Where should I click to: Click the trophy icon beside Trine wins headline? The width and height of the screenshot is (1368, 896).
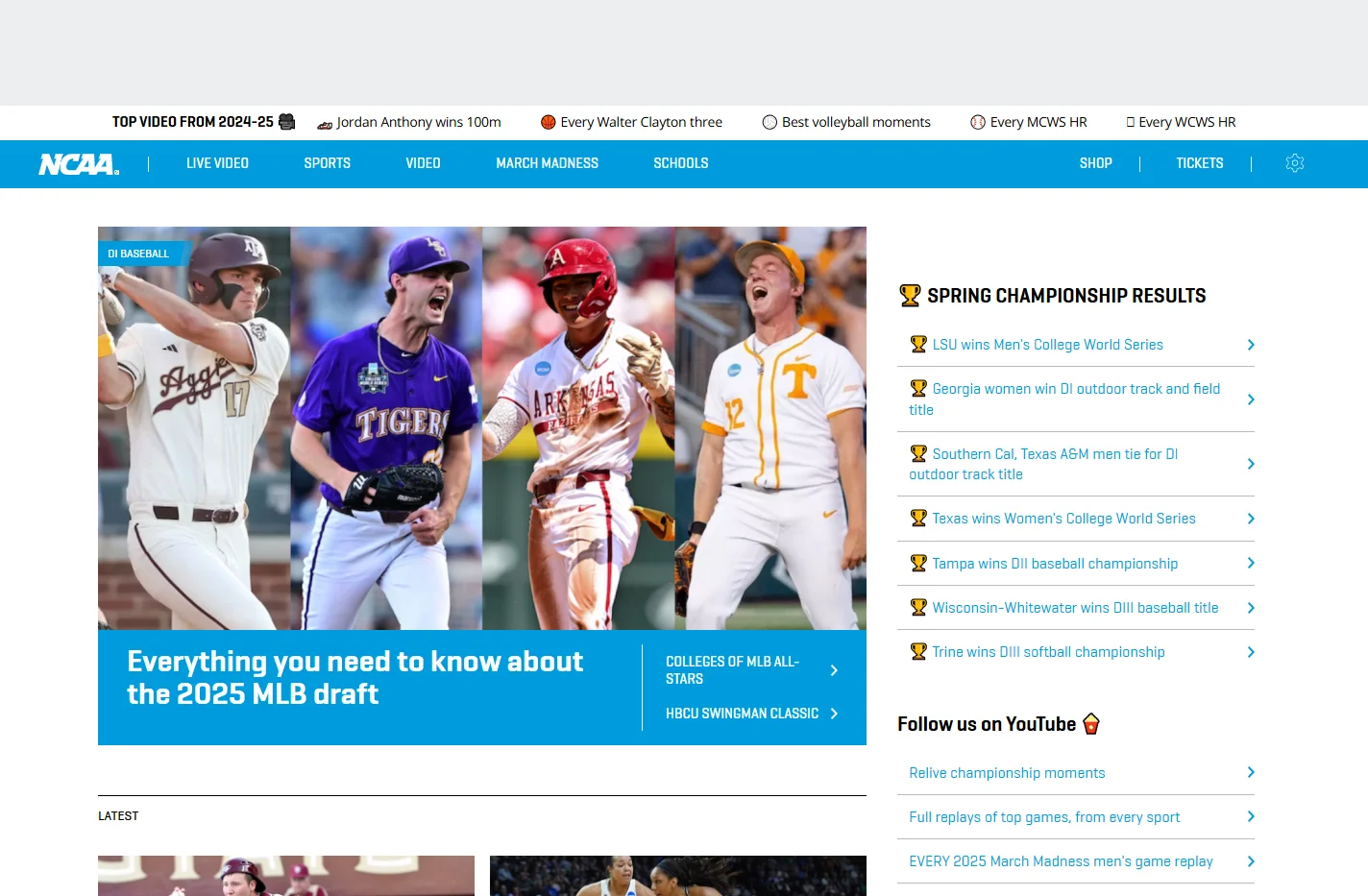pos(918,651)
